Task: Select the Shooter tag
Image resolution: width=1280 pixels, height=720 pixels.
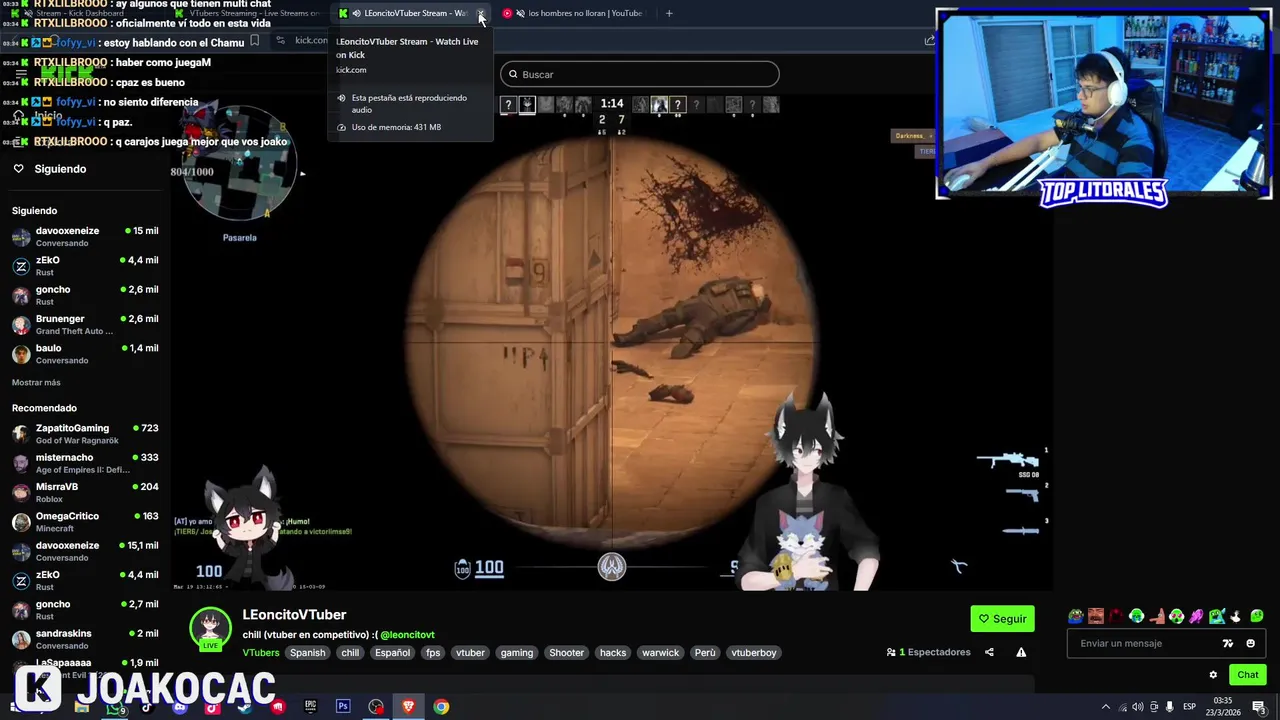Action: click(x=566, y=652)
